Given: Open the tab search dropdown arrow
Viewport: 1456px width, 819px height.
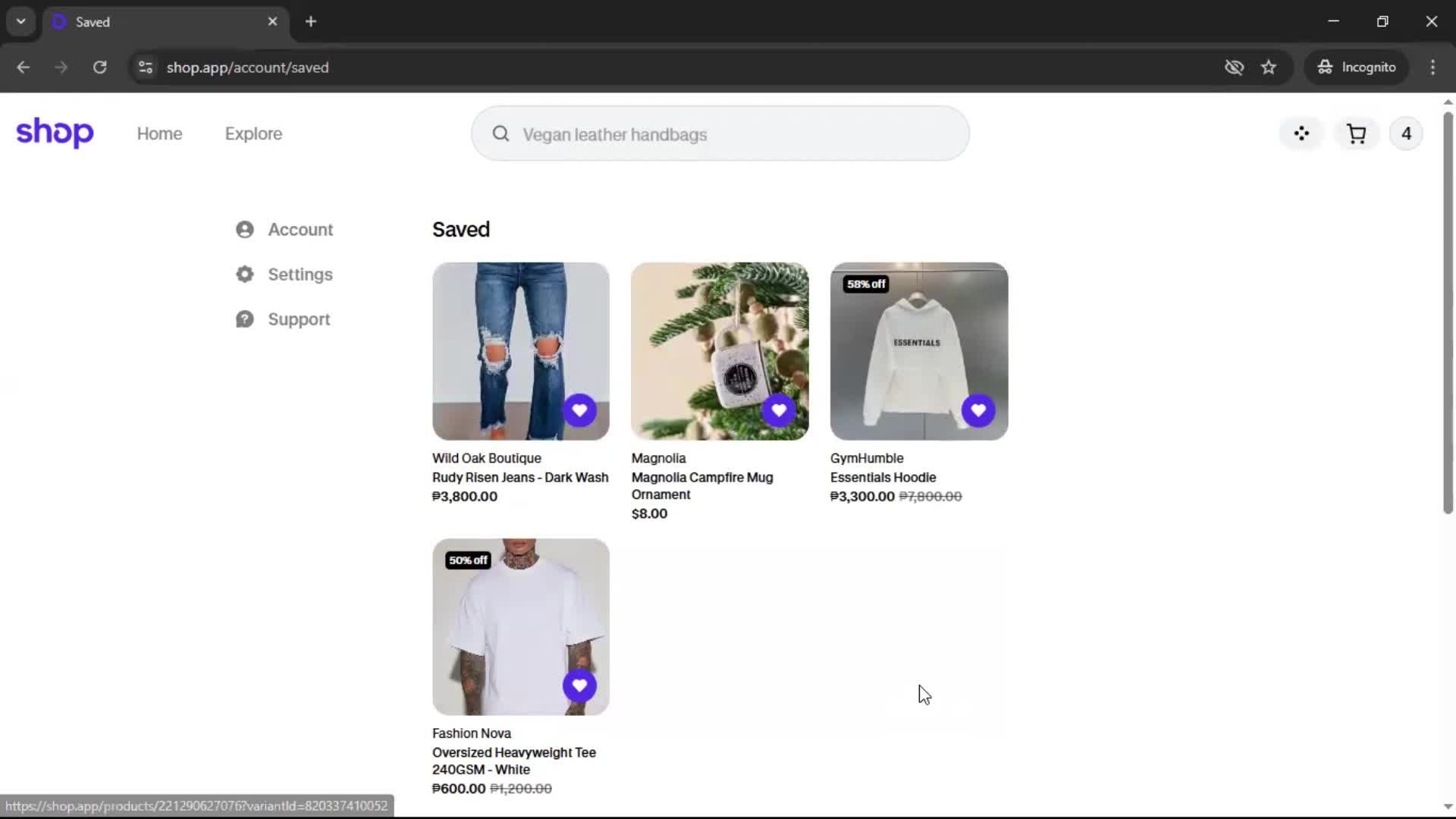Looking at the screenshot, I should point(21,21).
